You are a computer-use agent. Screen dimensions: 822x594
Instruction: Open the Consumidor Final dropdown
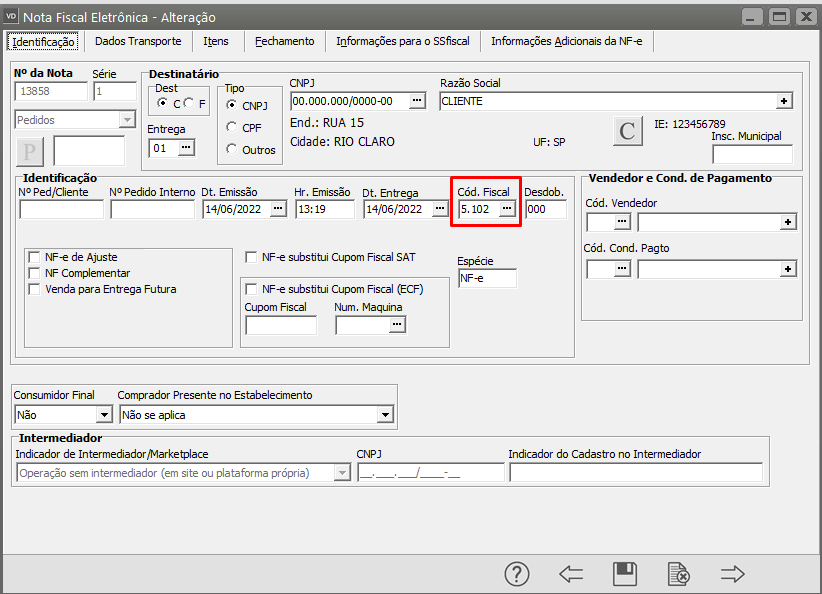(103, 415)
